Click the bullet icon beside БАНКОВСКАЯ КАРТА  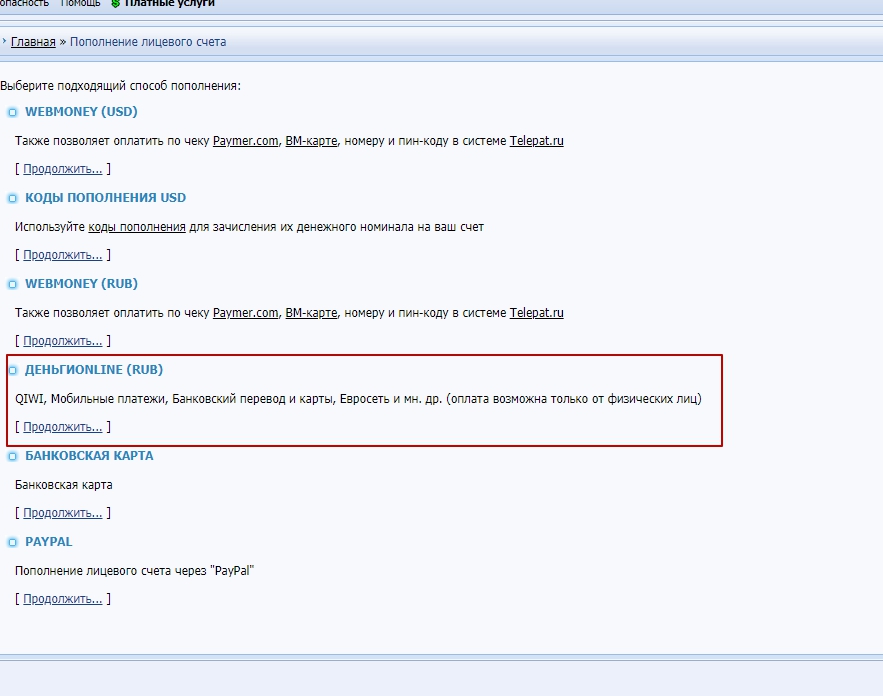tap(12, 457)
